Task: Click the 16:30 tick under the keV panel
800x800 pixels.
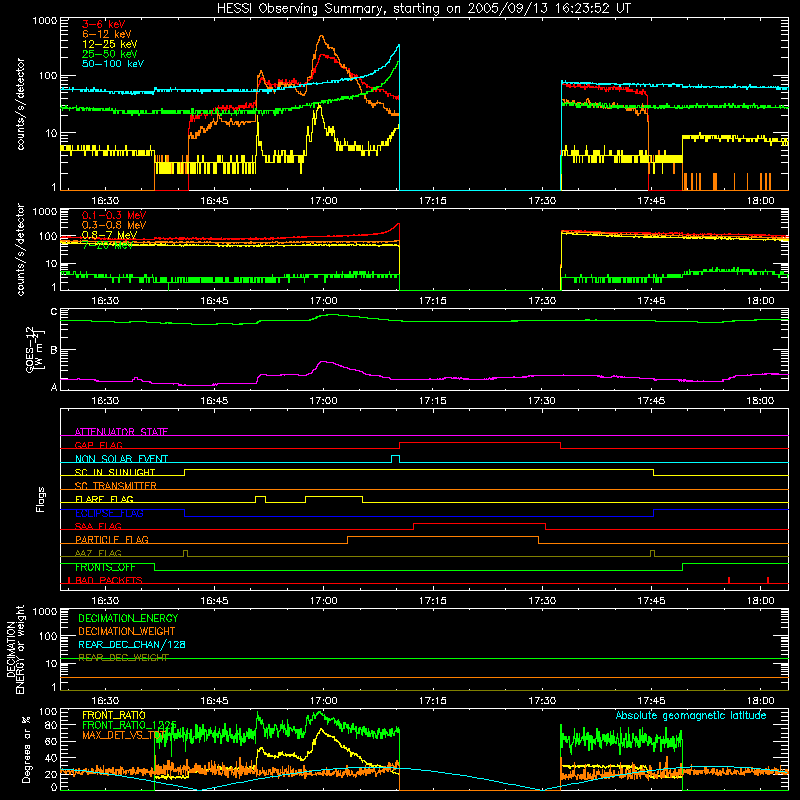Action: click(x=105, y=201)
